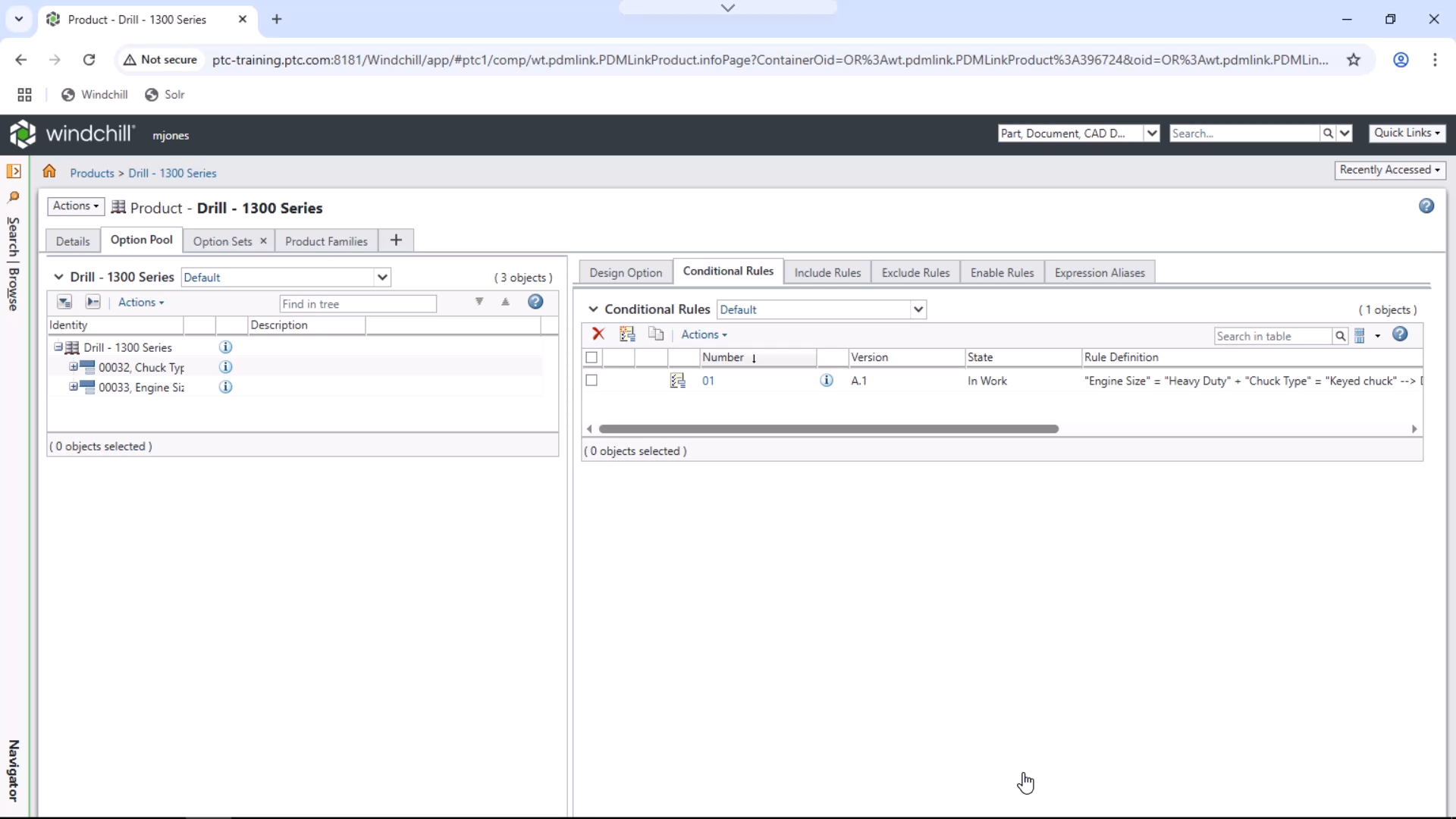
Task: Close the Option Sets tab
Action: pyautogui.click(x=263, y=241)
